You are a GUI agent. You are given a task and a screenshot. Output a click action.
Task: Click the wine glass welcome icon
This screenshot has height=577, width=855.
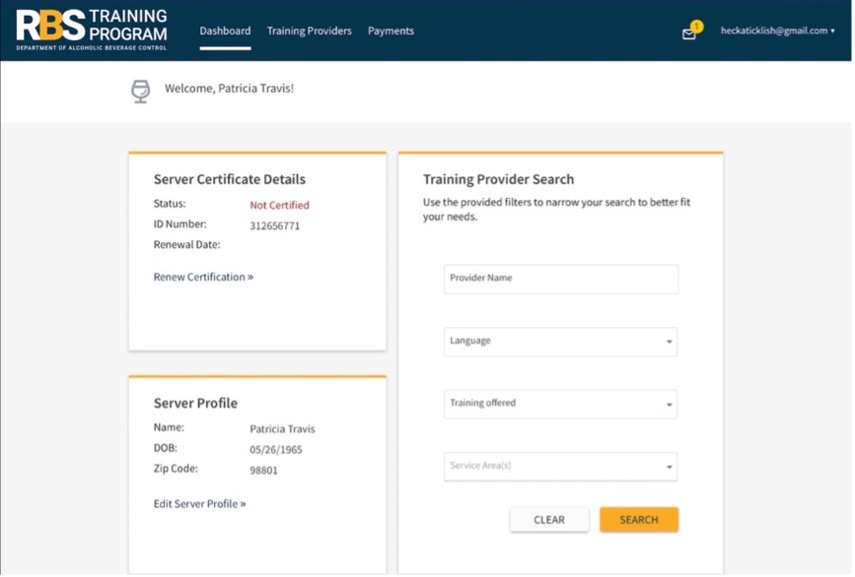[x=141, y=91]
